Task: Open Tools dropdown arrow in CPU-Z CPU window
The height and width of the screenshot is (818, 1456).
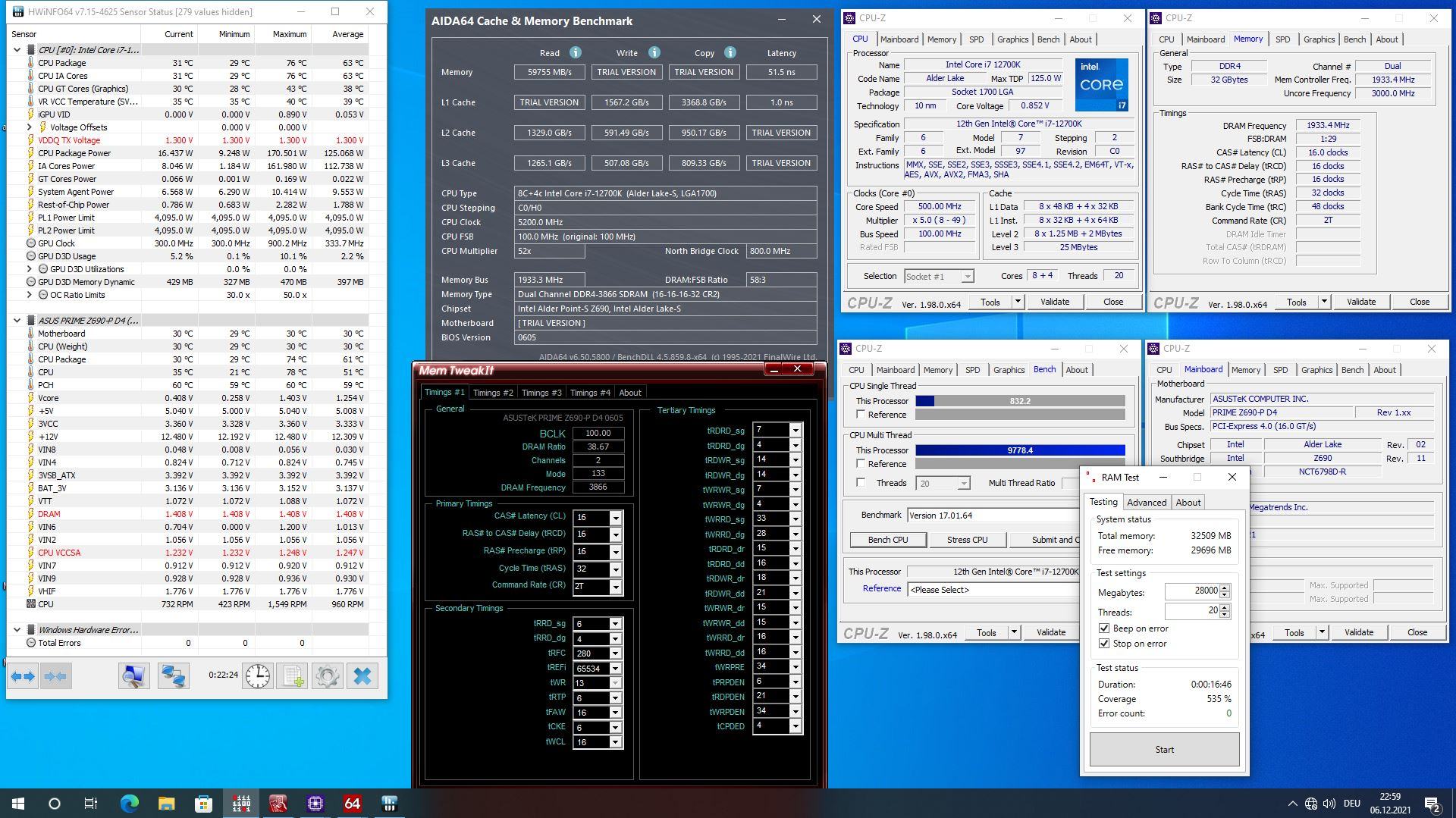Action: 1018,302
